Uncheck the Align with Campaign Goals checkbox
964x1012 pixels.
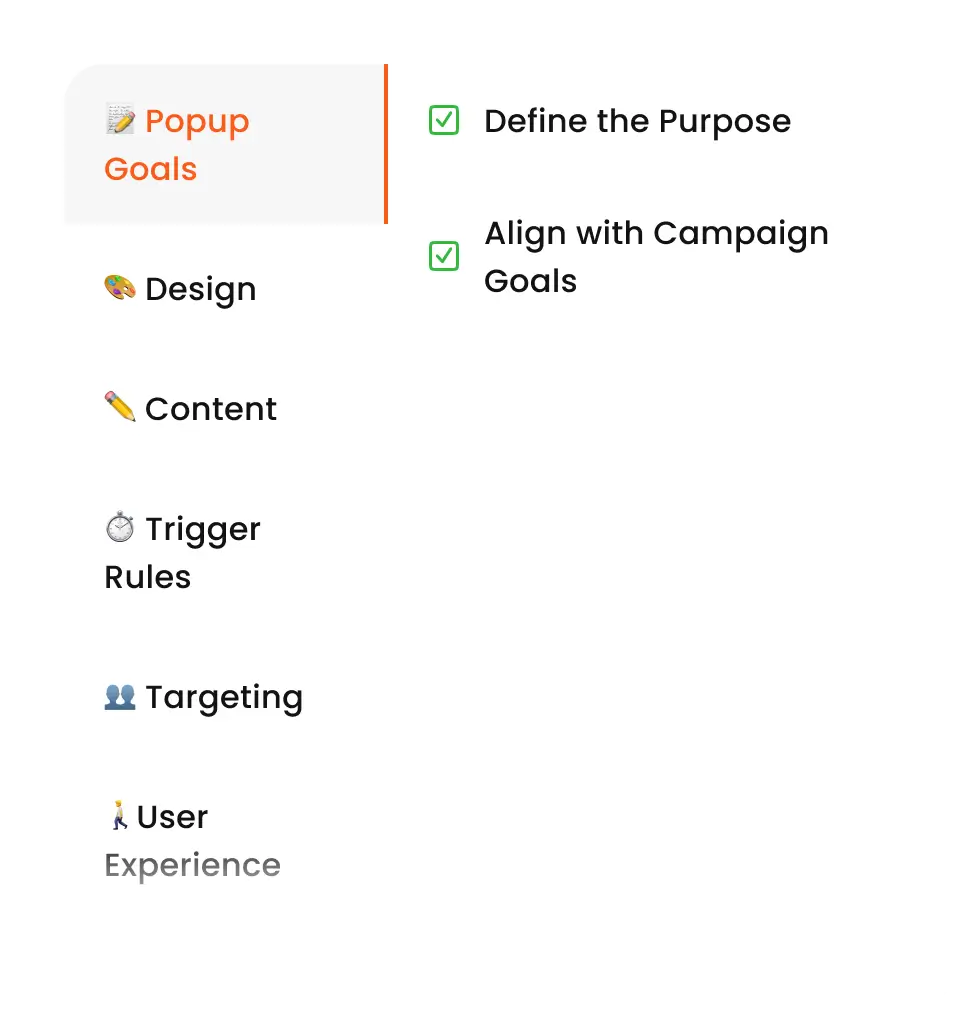point(443,257)
